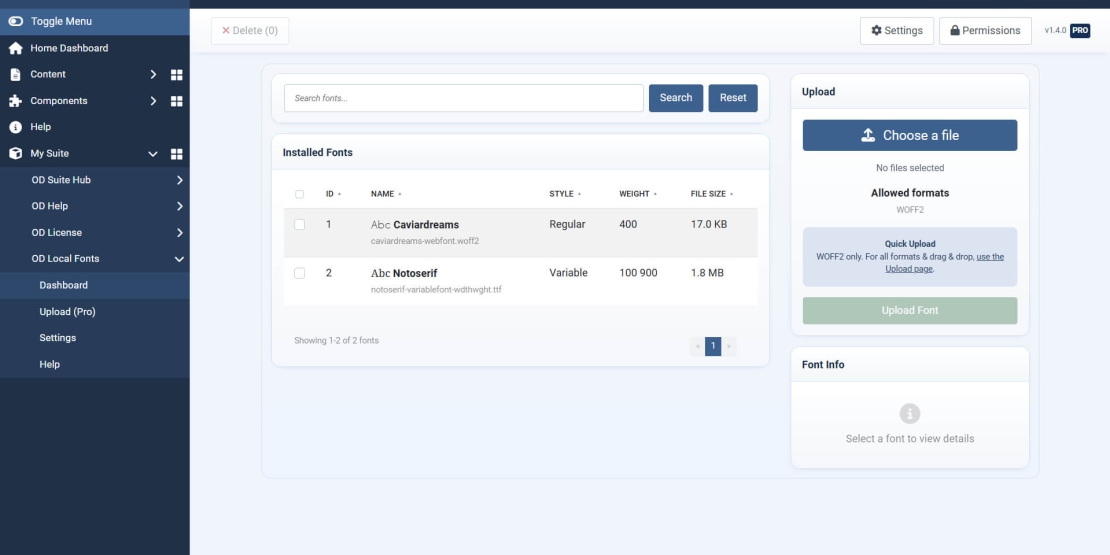Click the Toggle Menu switch icon

tap(16, 21)
